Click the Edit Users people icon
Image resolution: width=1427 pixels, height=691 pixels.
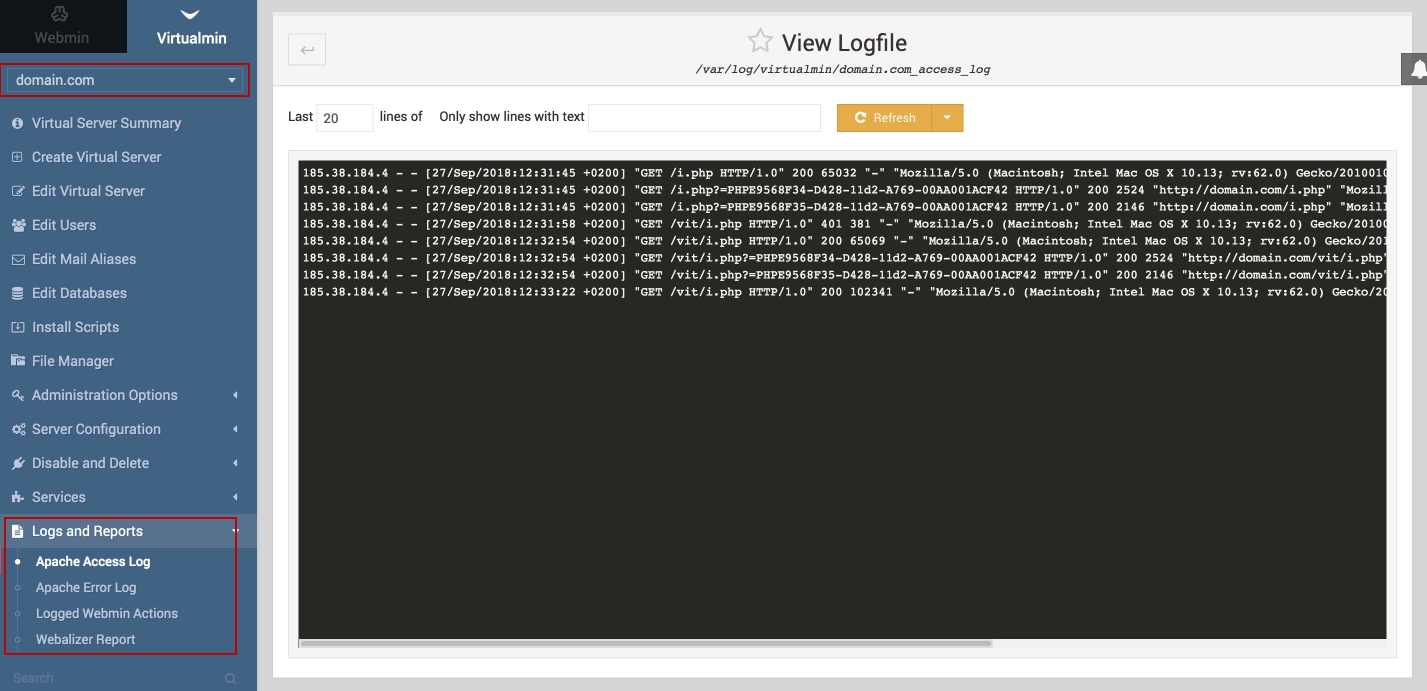tap(17, 225)
